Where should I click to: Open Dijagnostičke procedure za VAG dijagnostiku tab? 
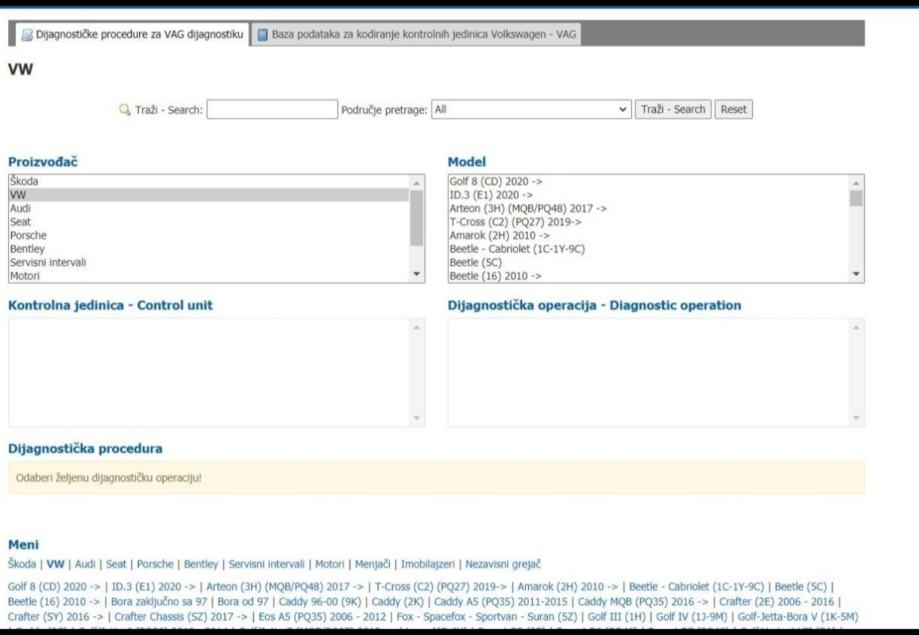(132, 35)
